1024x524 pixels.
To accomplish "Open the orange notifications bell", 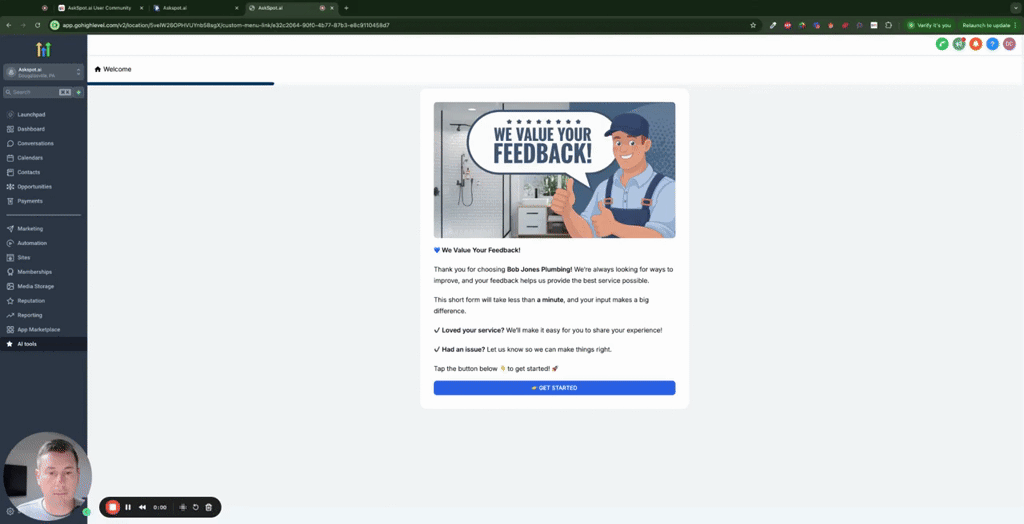I will click(976, 44).
